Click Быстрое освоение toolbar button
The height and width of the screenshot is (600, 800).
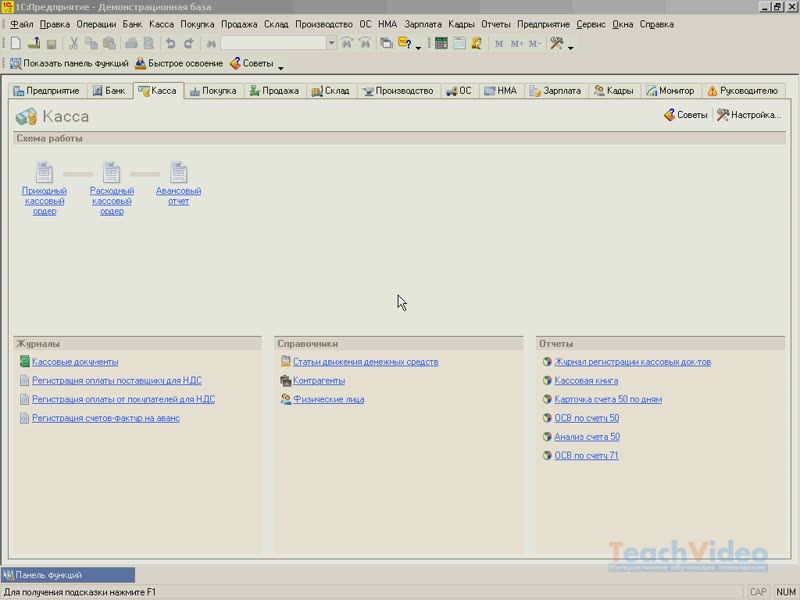[x=179, y=63]
